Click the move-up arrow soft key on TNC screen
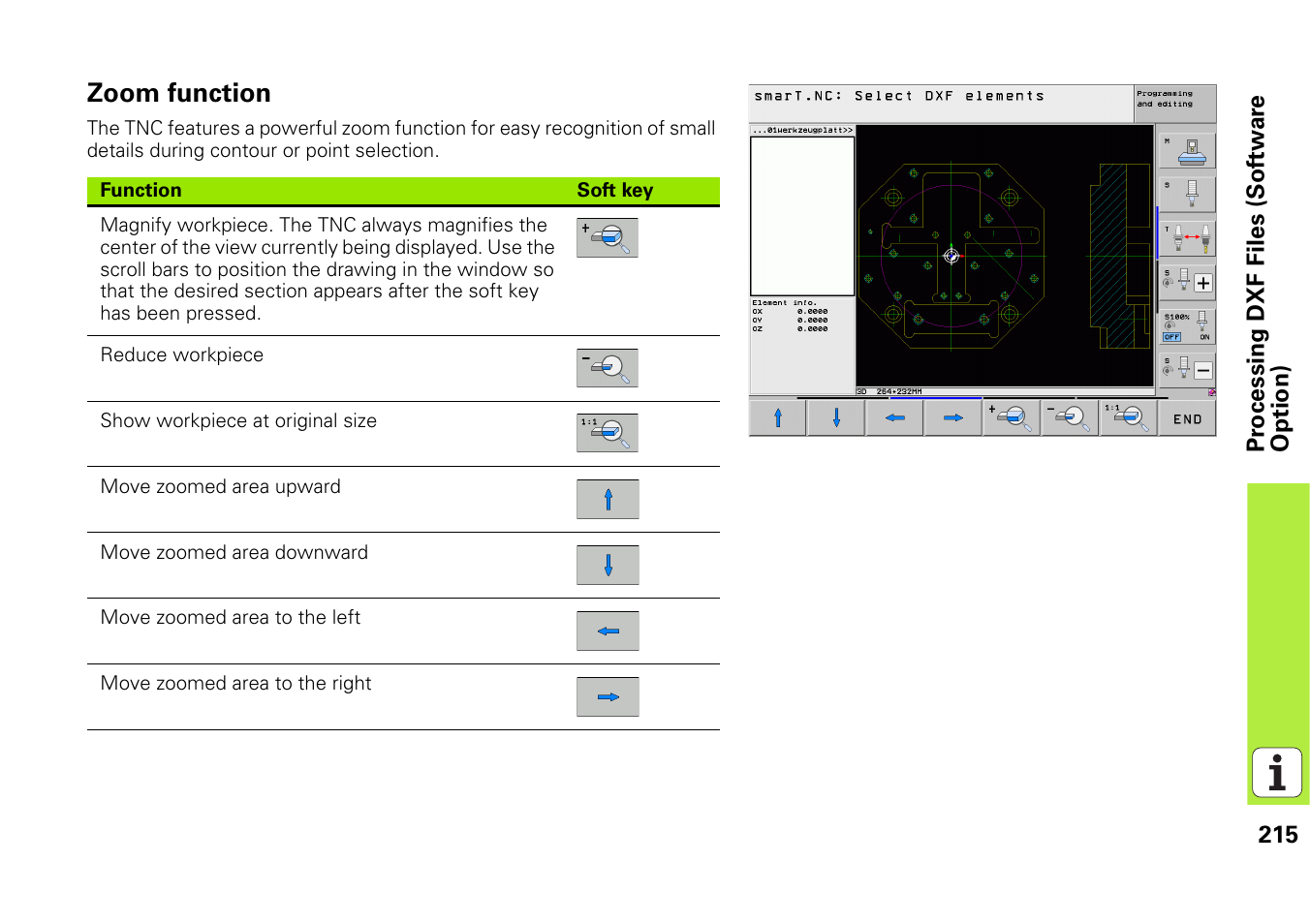1310x924 pixels. coord(778,418)
